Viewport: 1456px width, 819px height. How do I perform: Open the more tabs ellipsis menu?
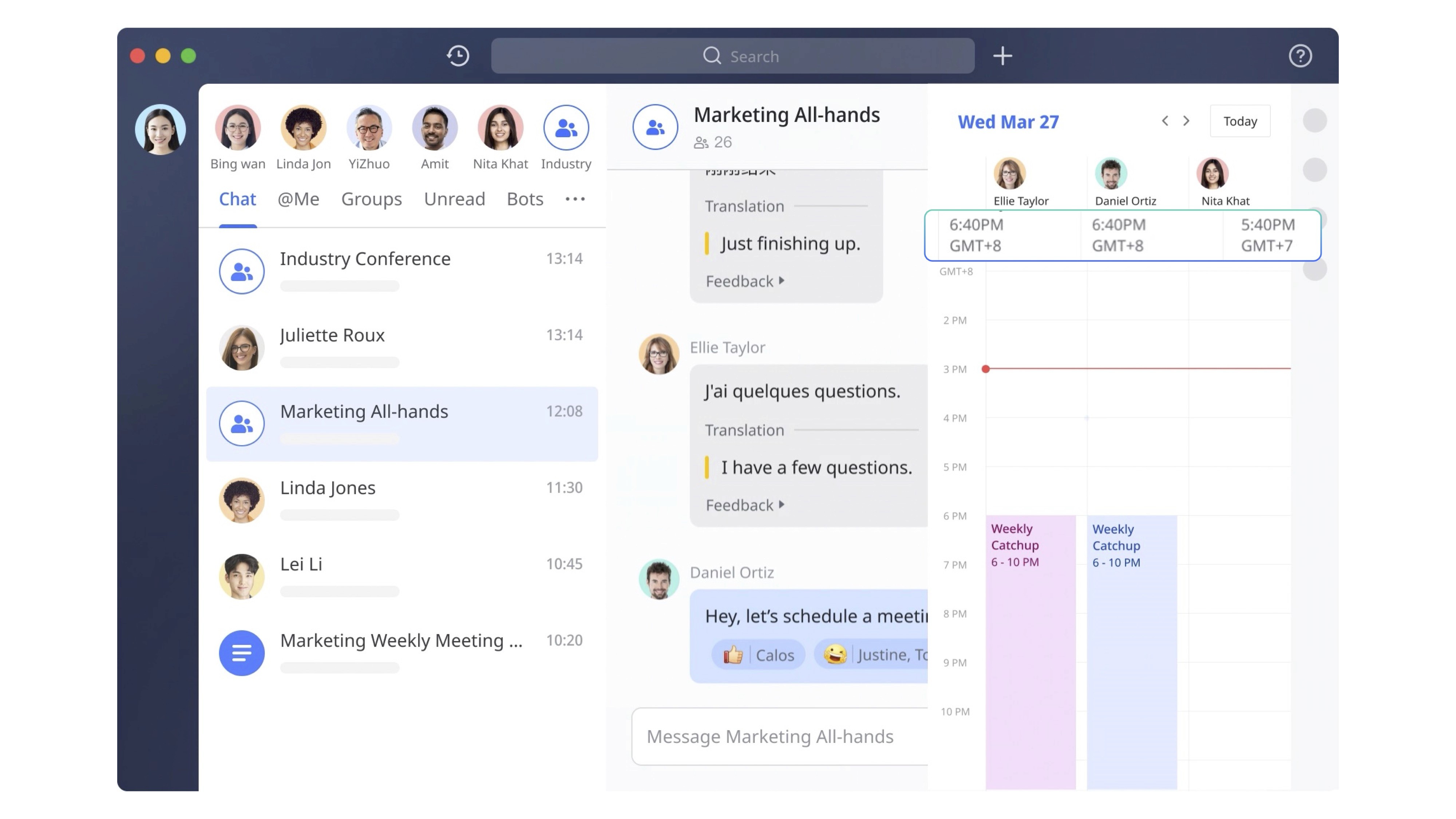575,199
